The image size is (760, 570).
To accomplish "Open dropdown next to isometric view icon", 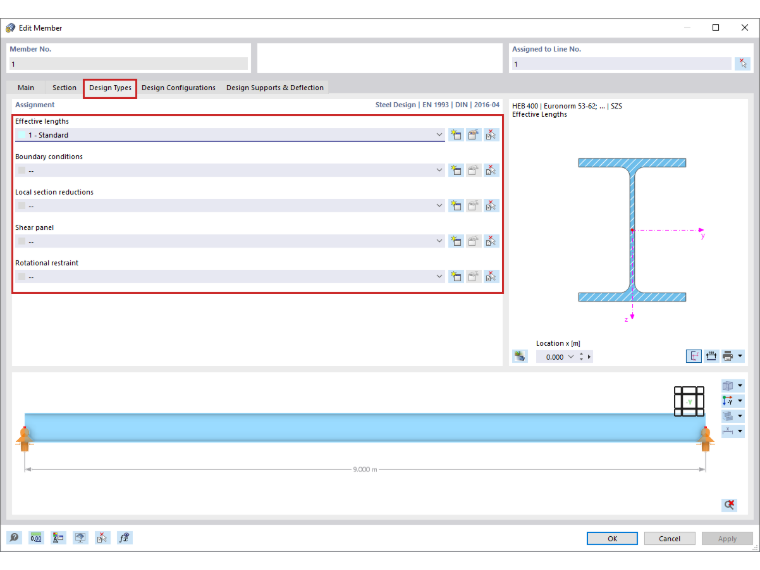I will click(740, 386).
